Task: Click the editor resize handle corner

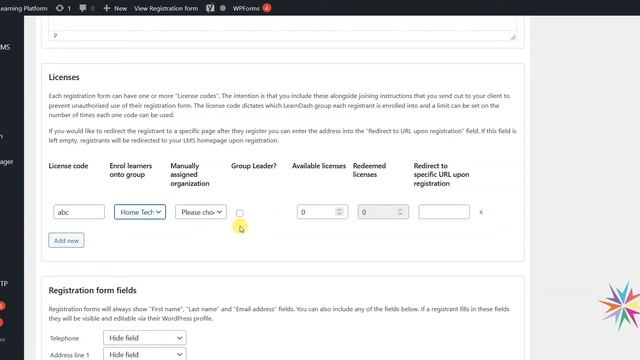Action: pyautogui.click(x=513, y=37)
